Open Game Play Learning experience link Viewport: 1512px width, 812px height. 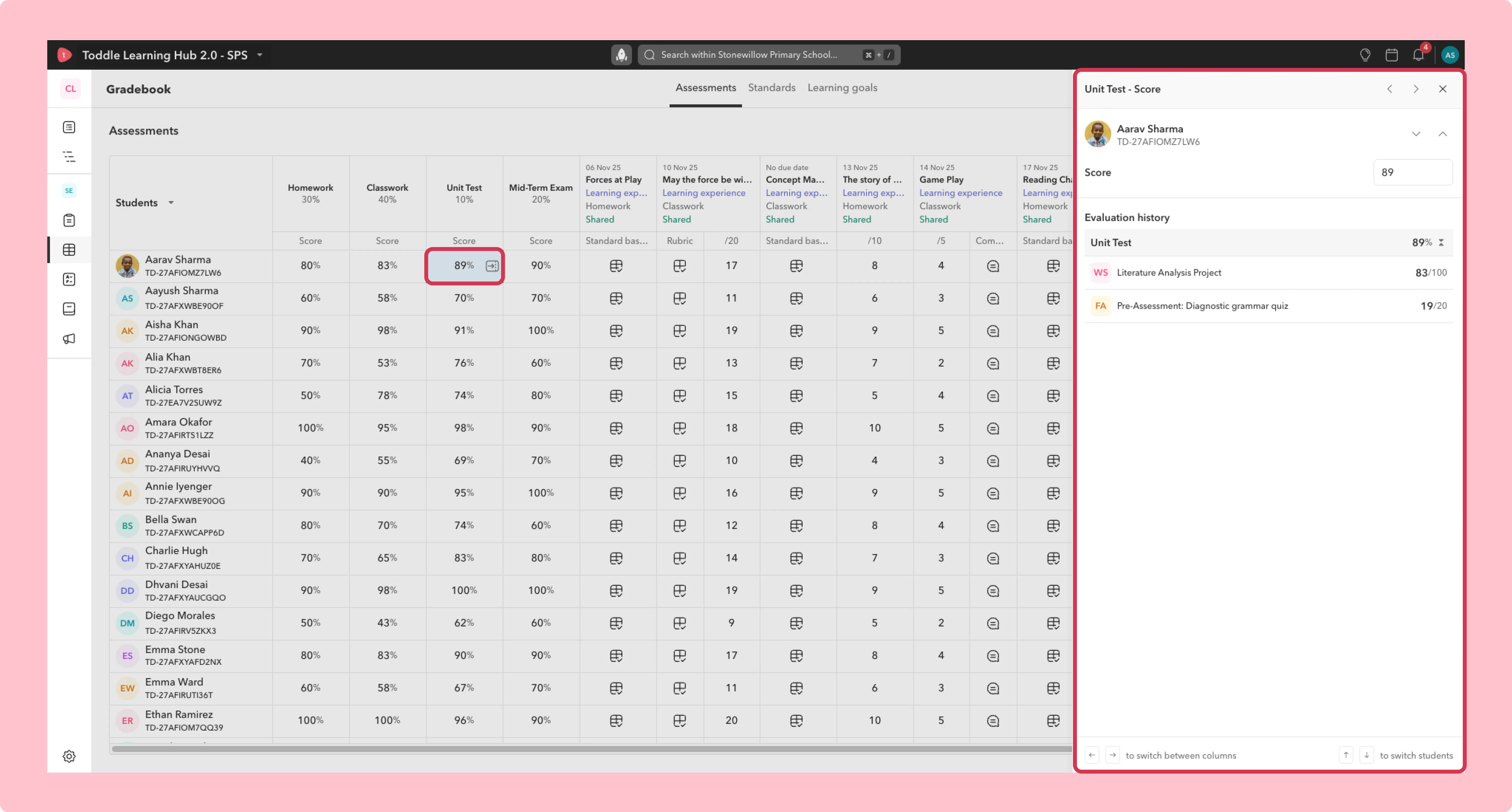point(961,193)
